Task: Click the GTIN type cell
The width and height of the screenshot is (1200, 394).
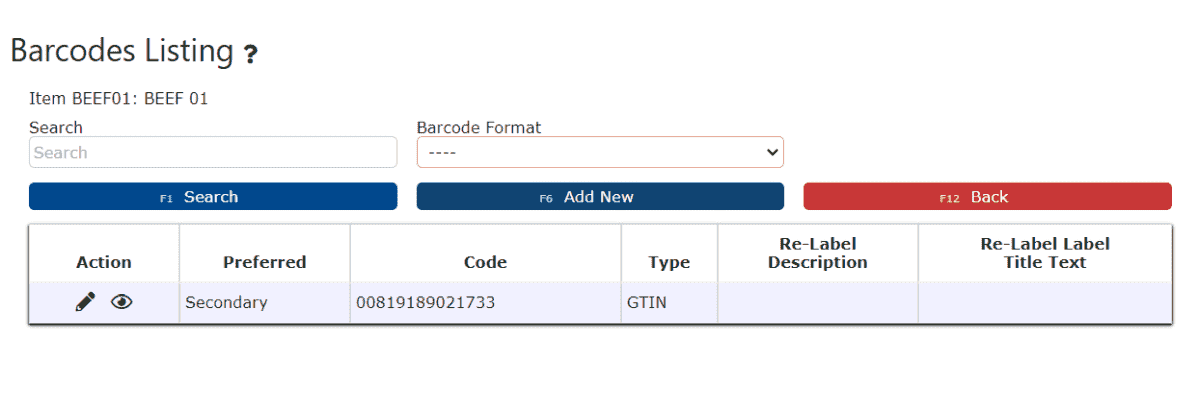Action: 646,302
